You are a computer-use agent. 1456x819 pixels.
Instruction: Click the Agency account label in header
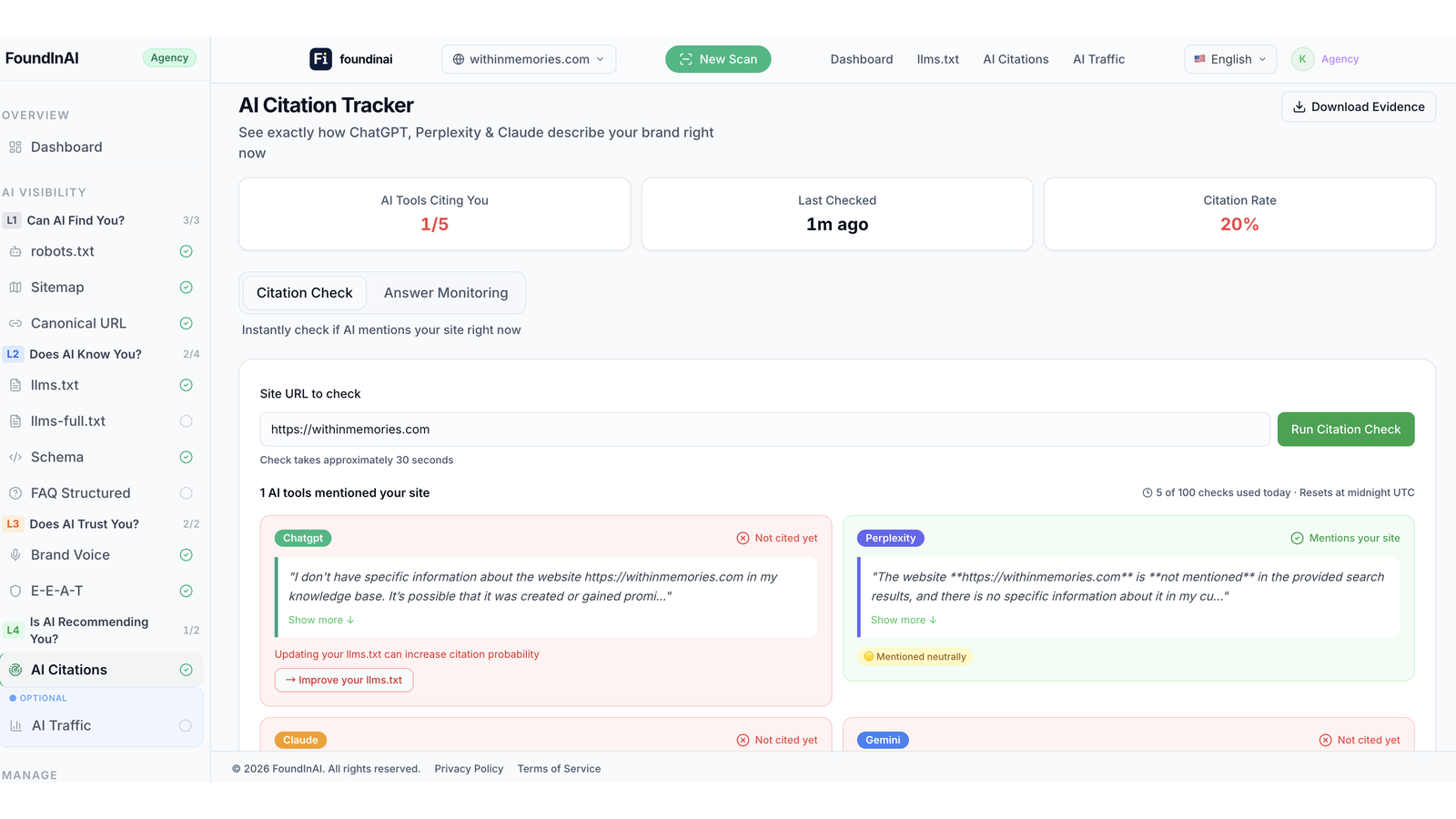[x=1340, y=59]
